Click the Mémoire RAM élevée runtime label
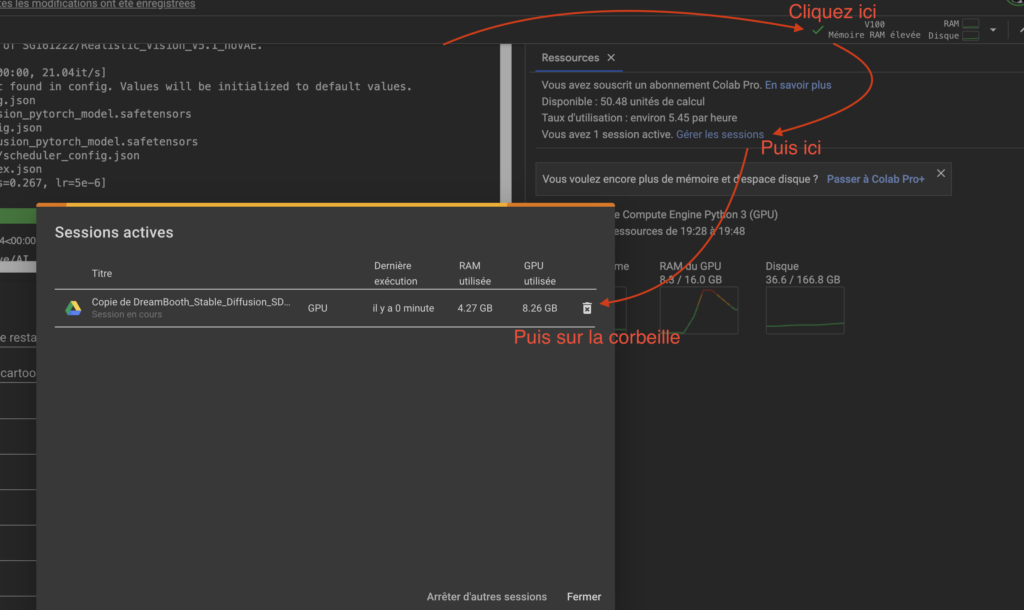1024x610 pixels. (874, 35)
